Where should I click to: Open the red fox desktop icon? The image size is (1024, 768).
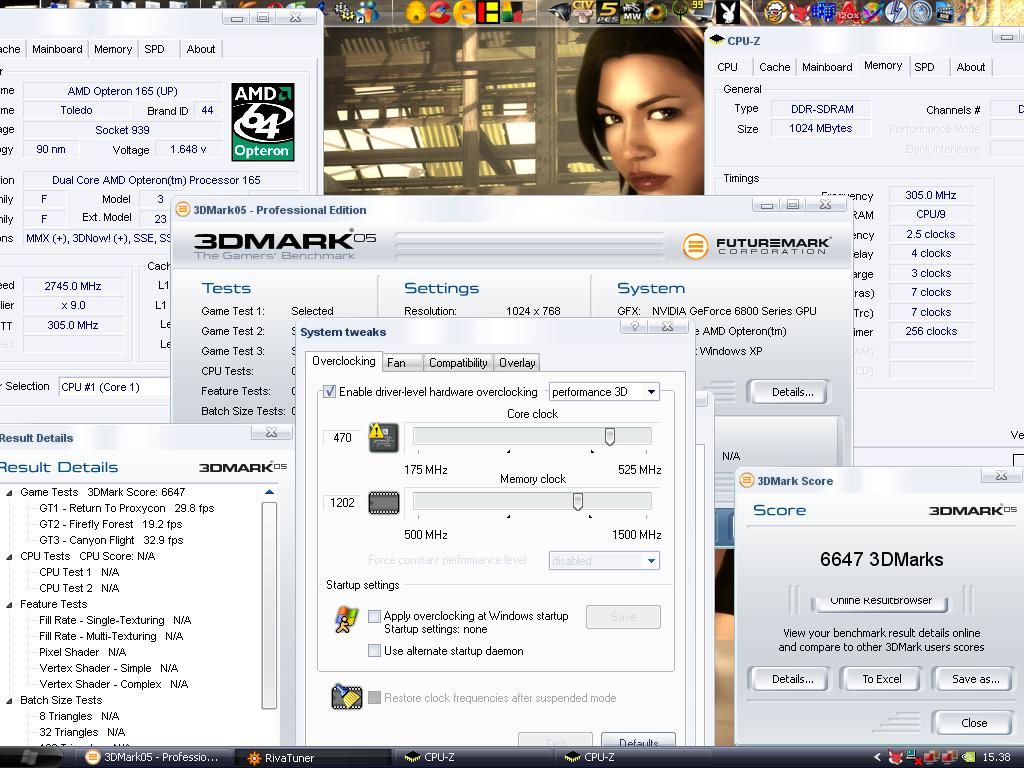point(799,12)
